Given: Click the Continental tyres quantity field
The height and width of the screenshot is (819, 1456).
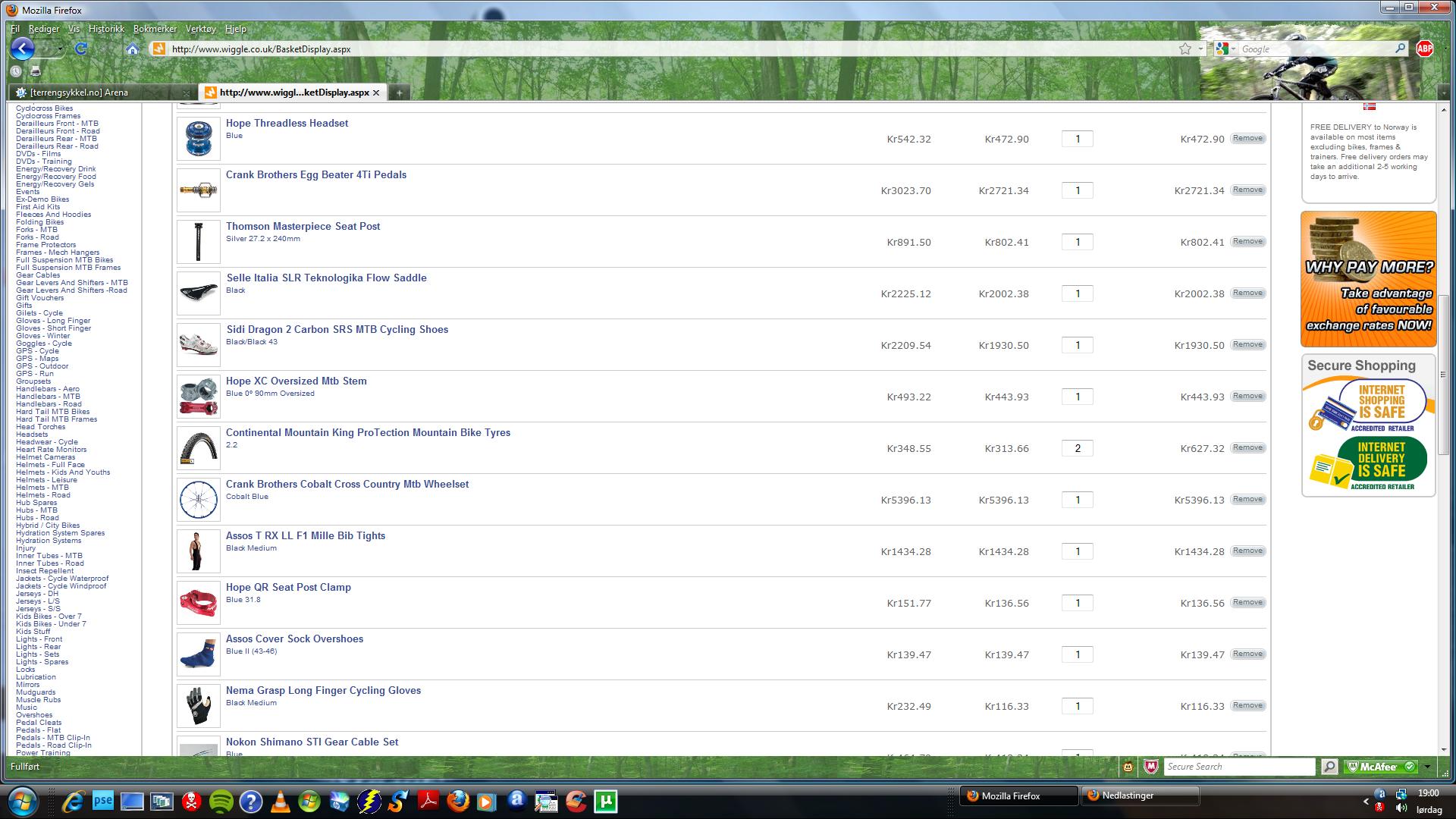Looking at the screenshot, I should click(1077, 448).
